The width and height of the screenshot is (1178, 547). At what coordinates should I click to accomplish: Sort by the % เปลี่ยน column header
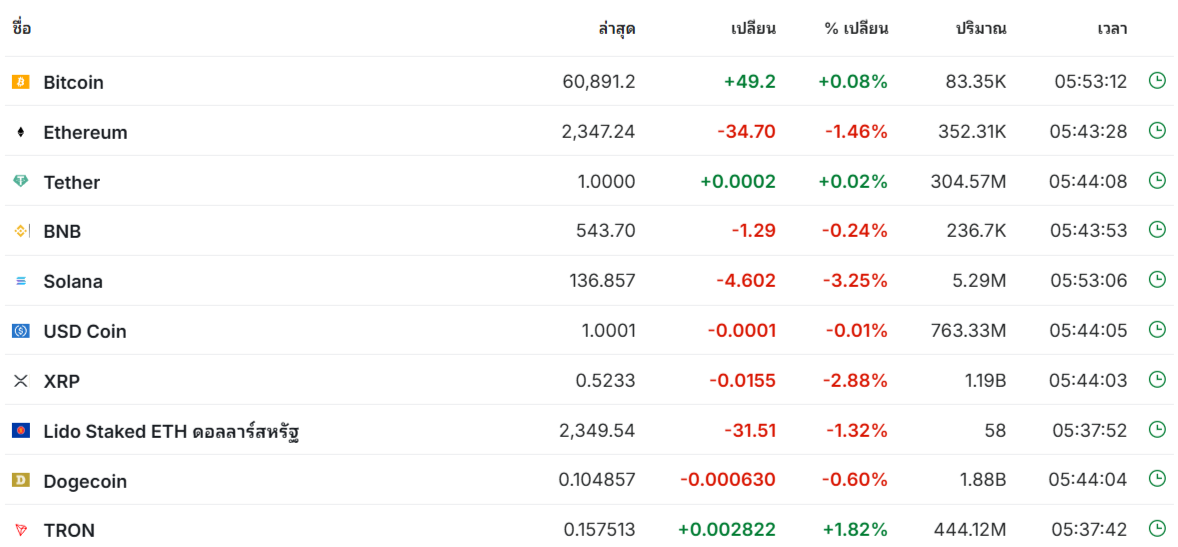pyautogui.click(x=856, y=29)
